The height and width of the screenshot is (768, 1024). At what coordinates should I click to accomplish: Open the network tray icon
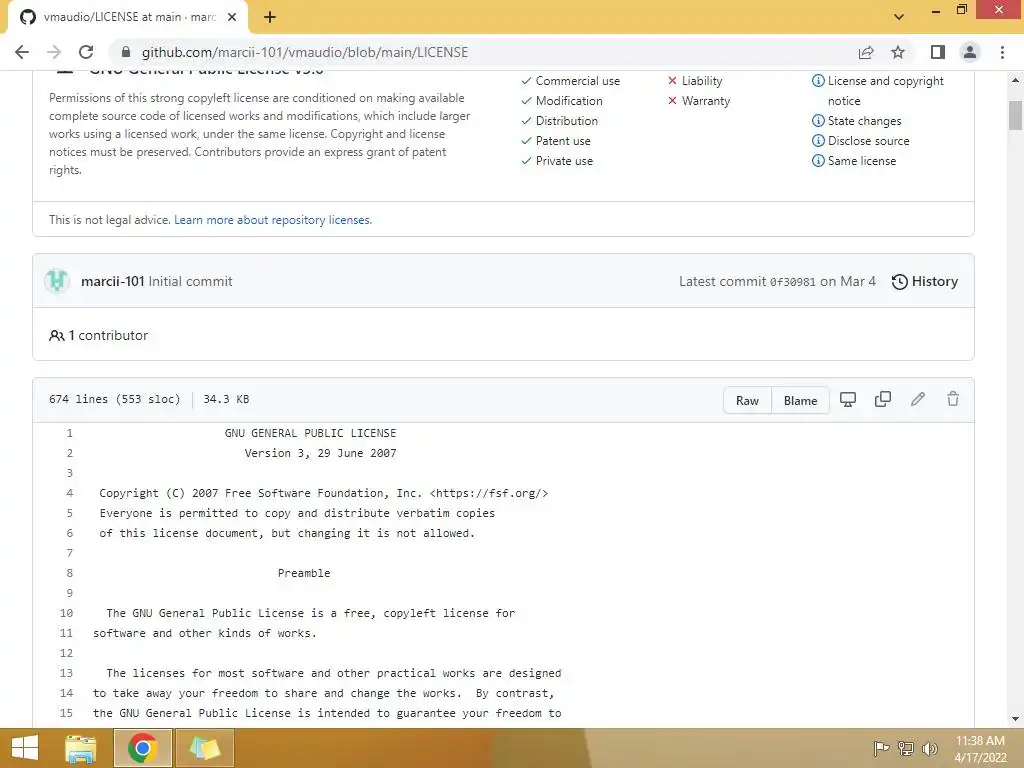[906, 748]
